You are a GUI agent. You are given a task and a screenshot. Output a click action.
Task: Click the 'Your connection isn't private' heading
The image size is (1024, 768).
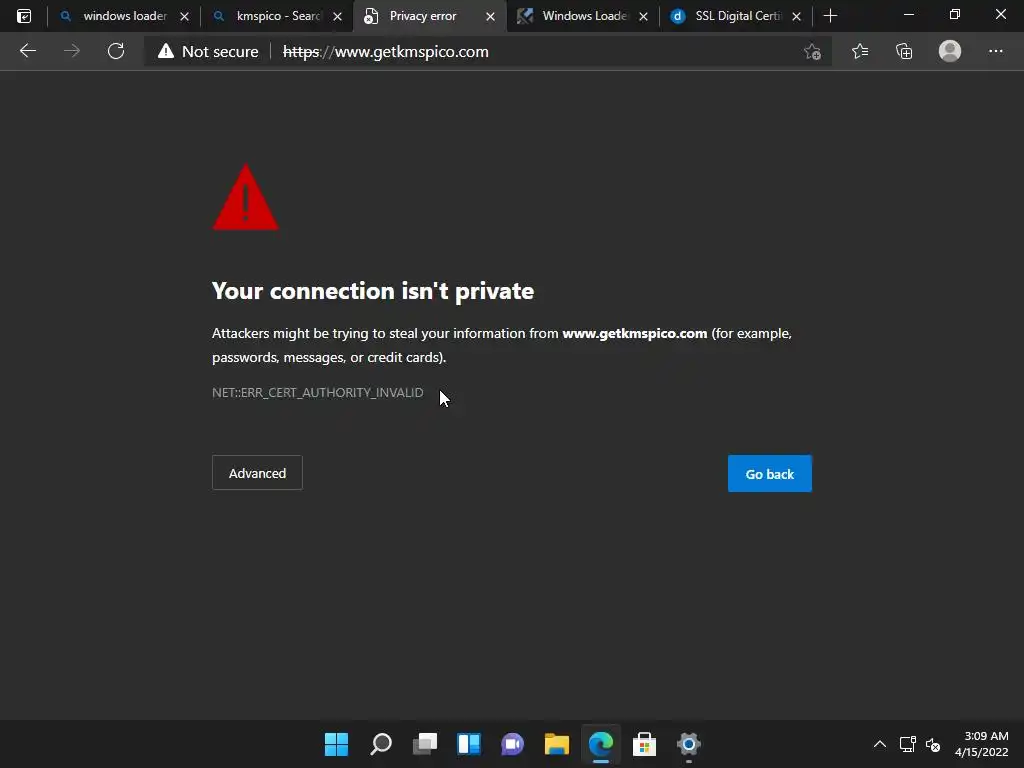[x=373, y=291]
